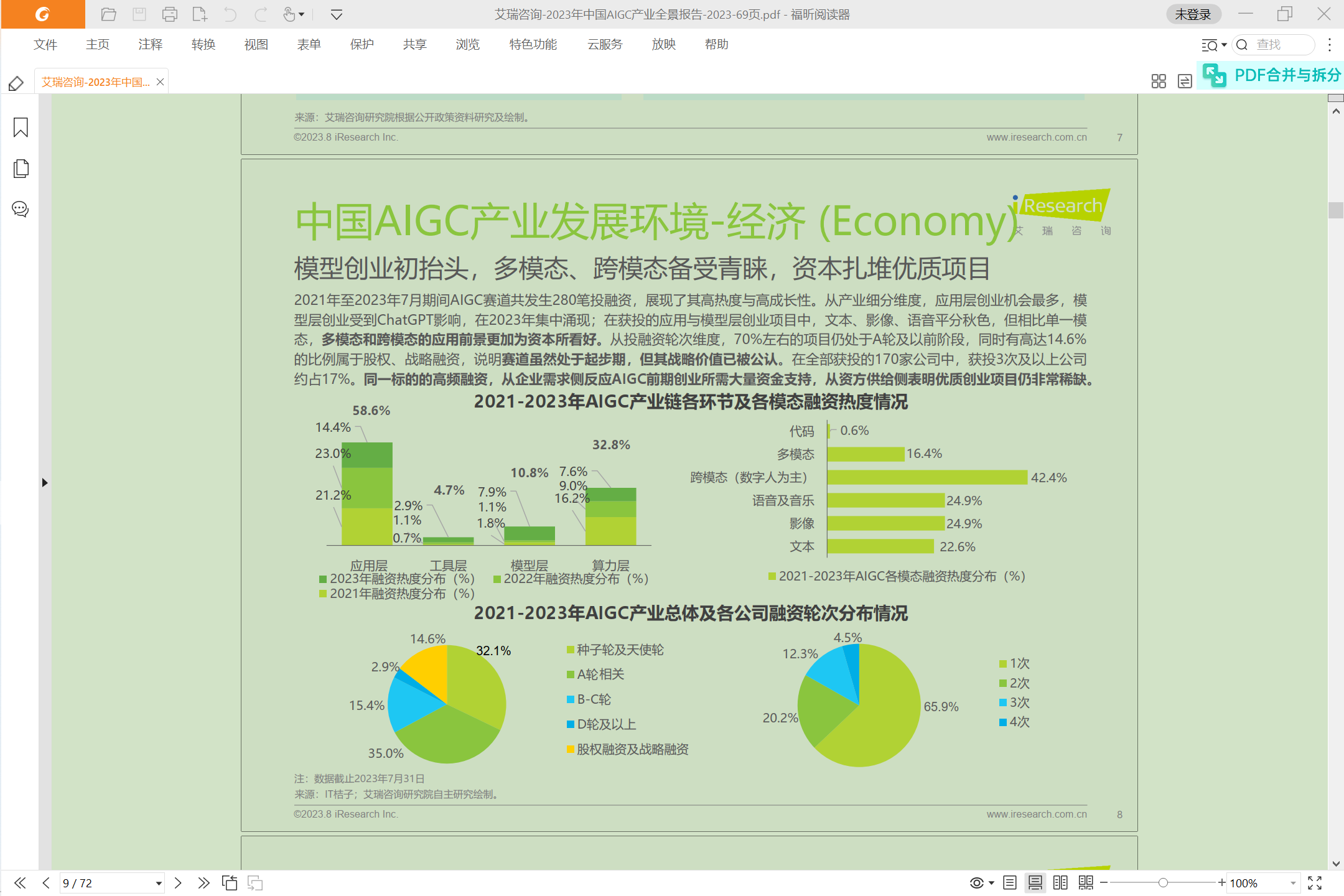This screenshot has height=896, width=1344.
Task: Switch to continuous page view
Action: coord(1035,883)
